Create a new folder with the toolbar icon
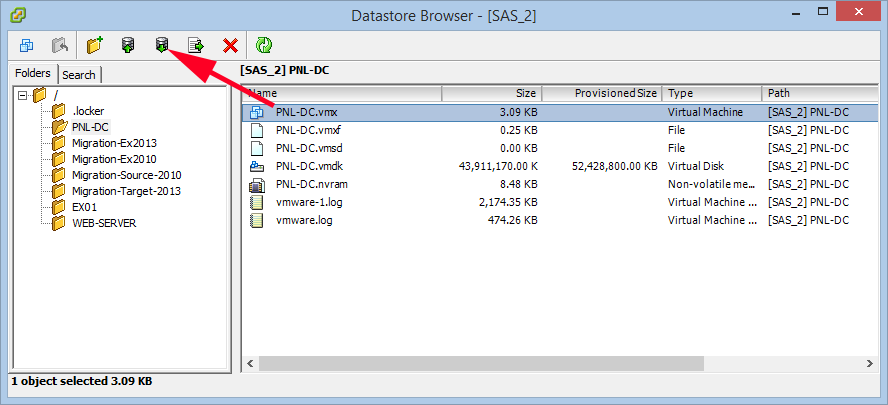888x405 pixels. coord(95,45)
